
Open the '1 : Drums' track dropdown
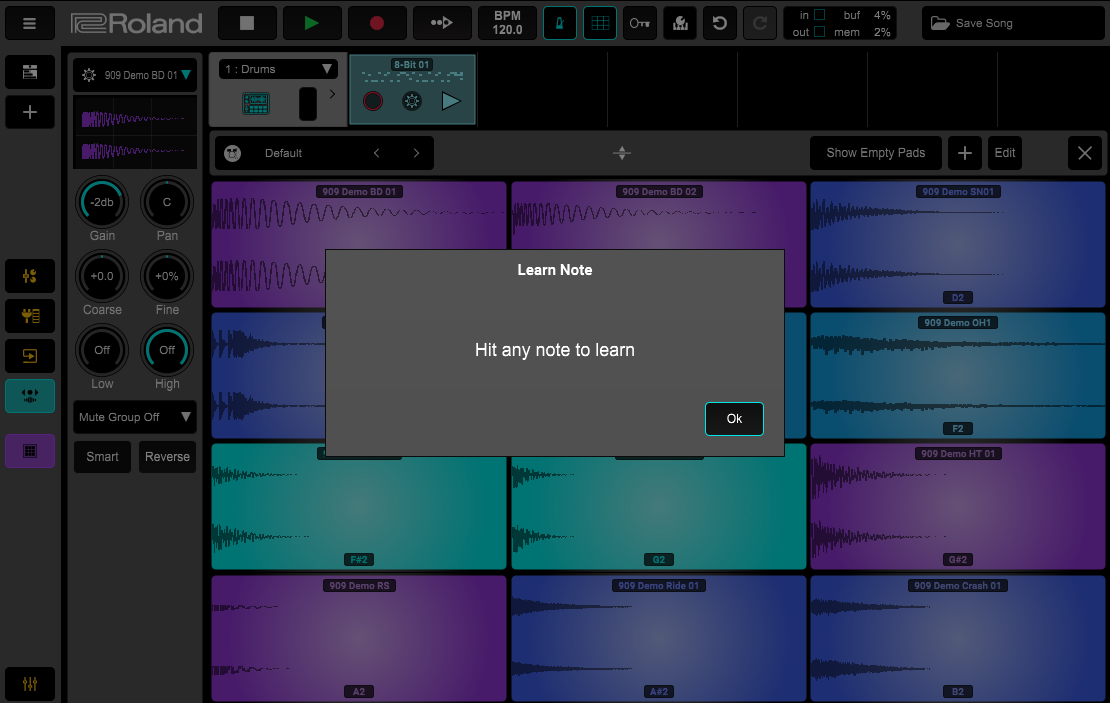click(278, 69)
